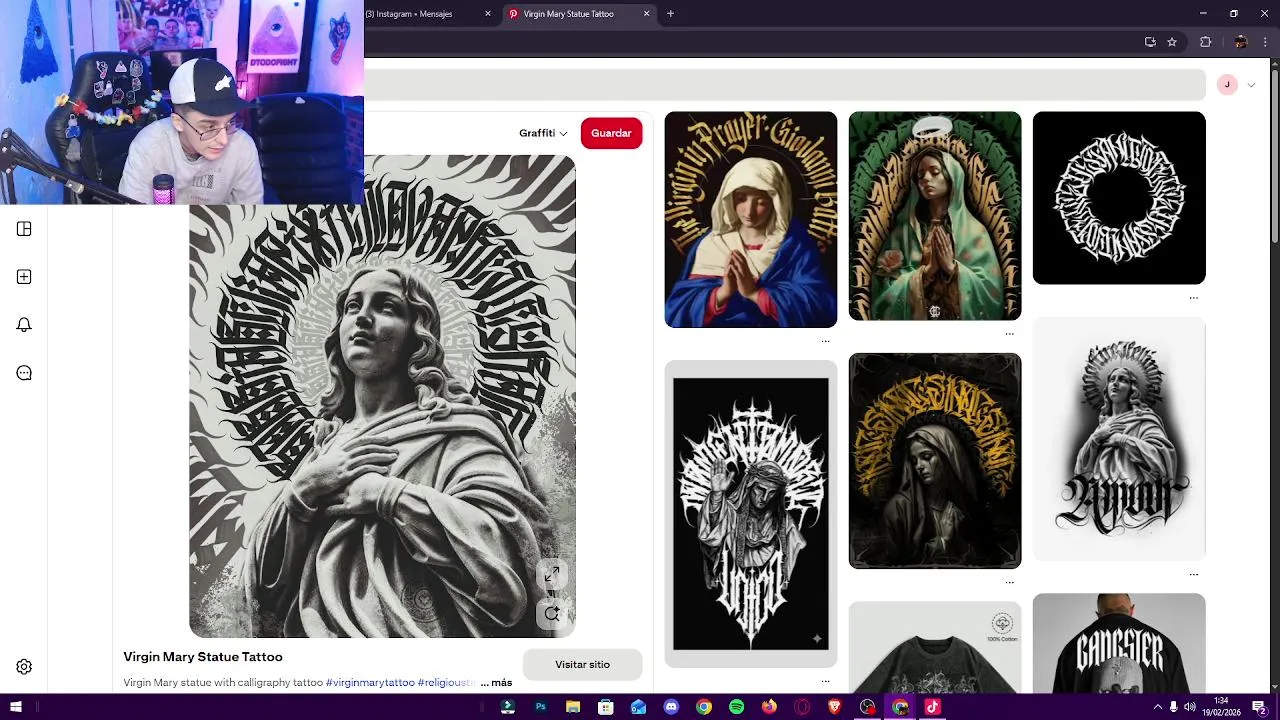Image resolution: width=1280 pixels, height=720 pixels.
Task: Open the Graffiti board dropdown
Action: click(x=543, y=133)
